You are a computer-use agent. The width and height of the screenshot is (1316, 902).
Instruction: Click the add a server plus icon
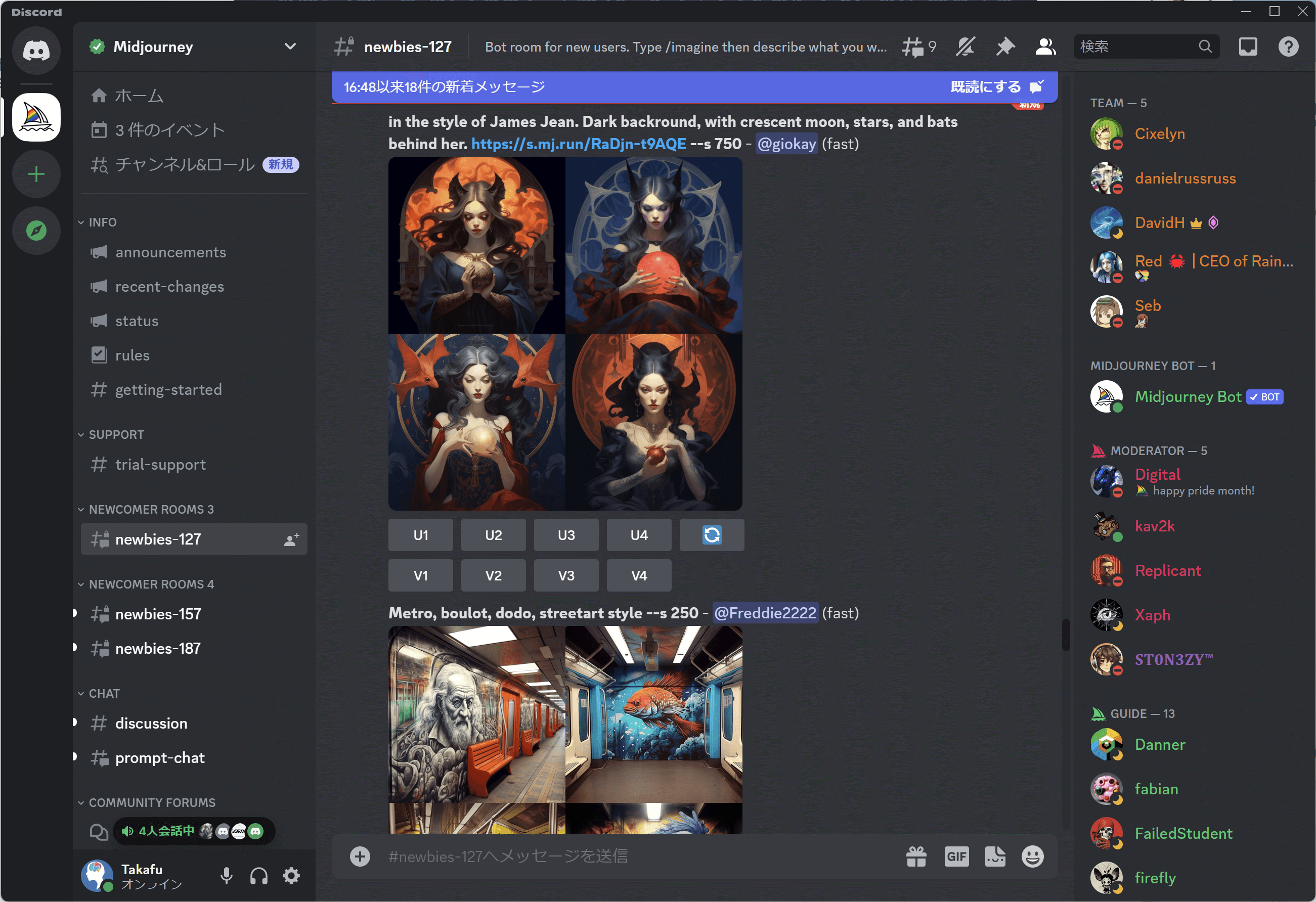coord(36,174)
